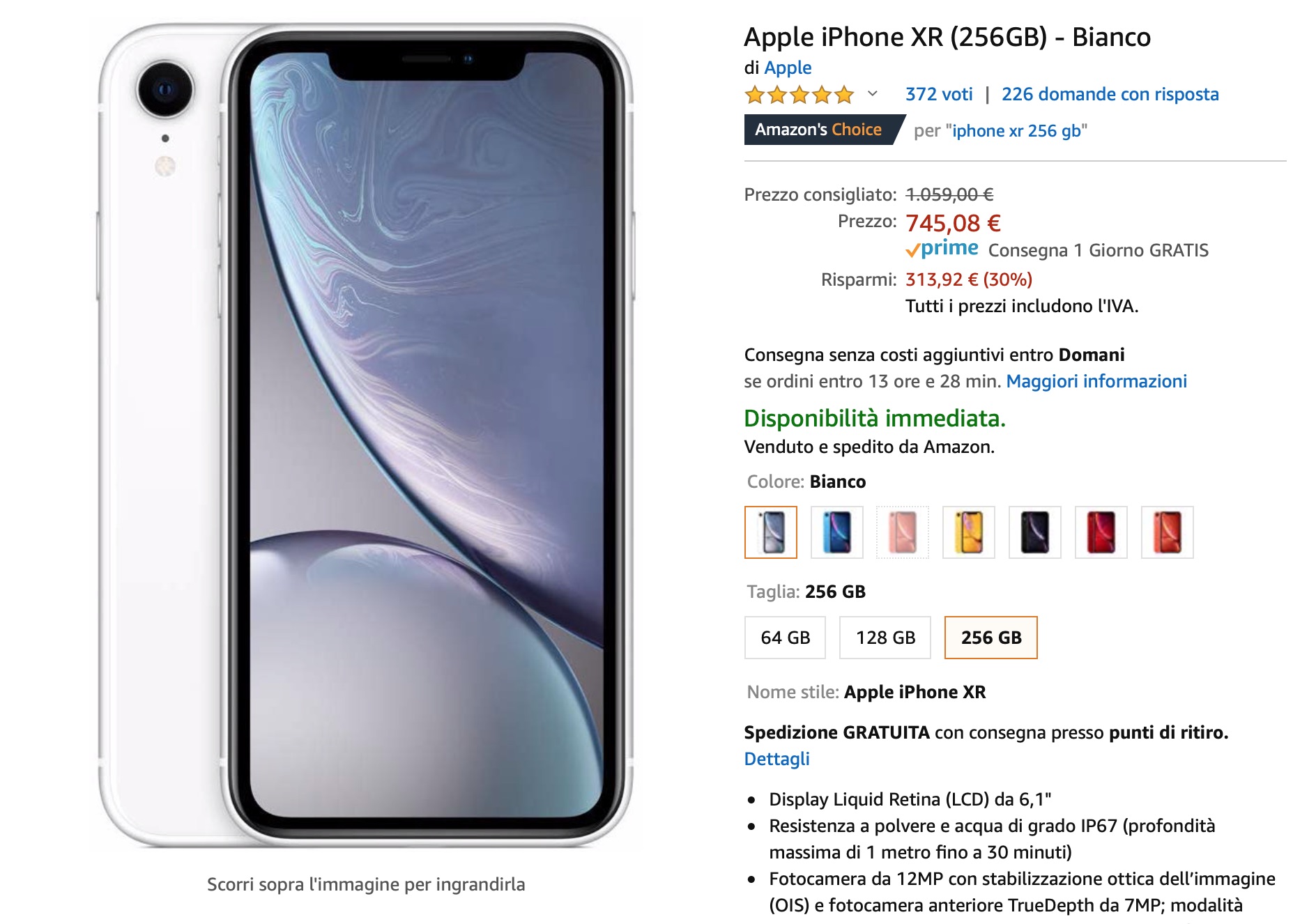1316x924 pixels.
Task: Choose the black iPhone XR color option
Action: [x=1035, y=532]
